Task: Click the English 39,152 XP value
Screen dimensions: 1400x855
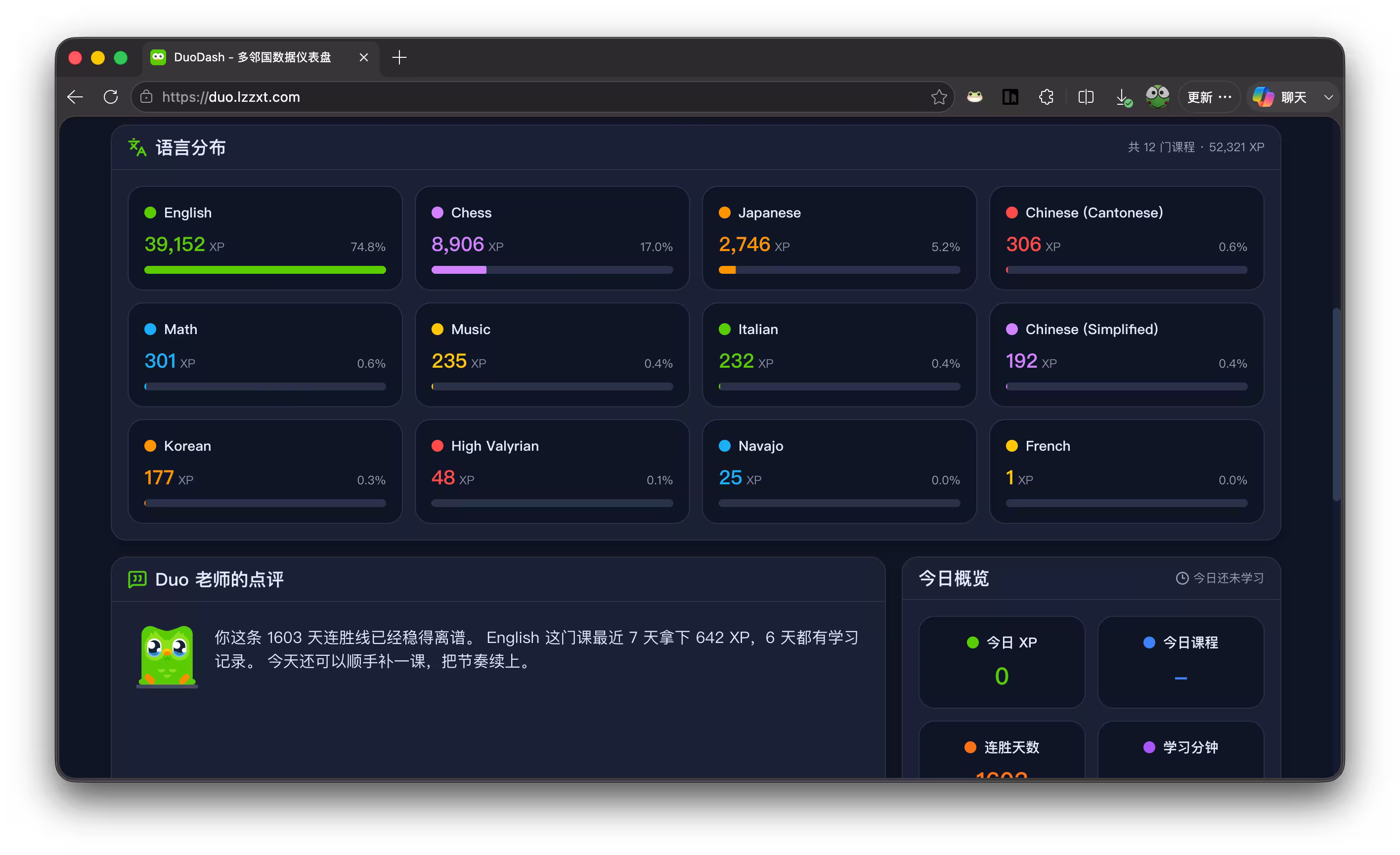Action: tap(184, 244)
